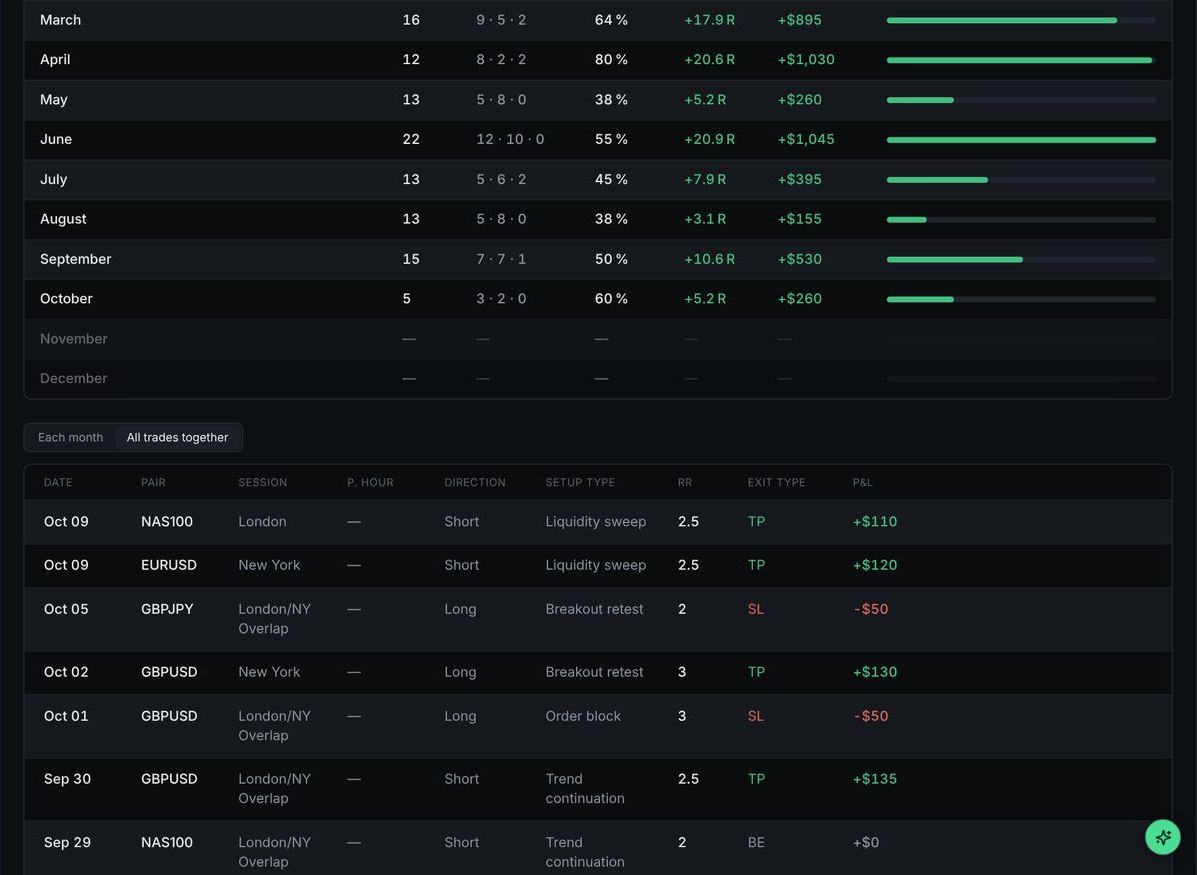The height and width of the screenshot is (875, 1197).
Task: Click the 80 % April win rate
Action: (x=611, y=60)
